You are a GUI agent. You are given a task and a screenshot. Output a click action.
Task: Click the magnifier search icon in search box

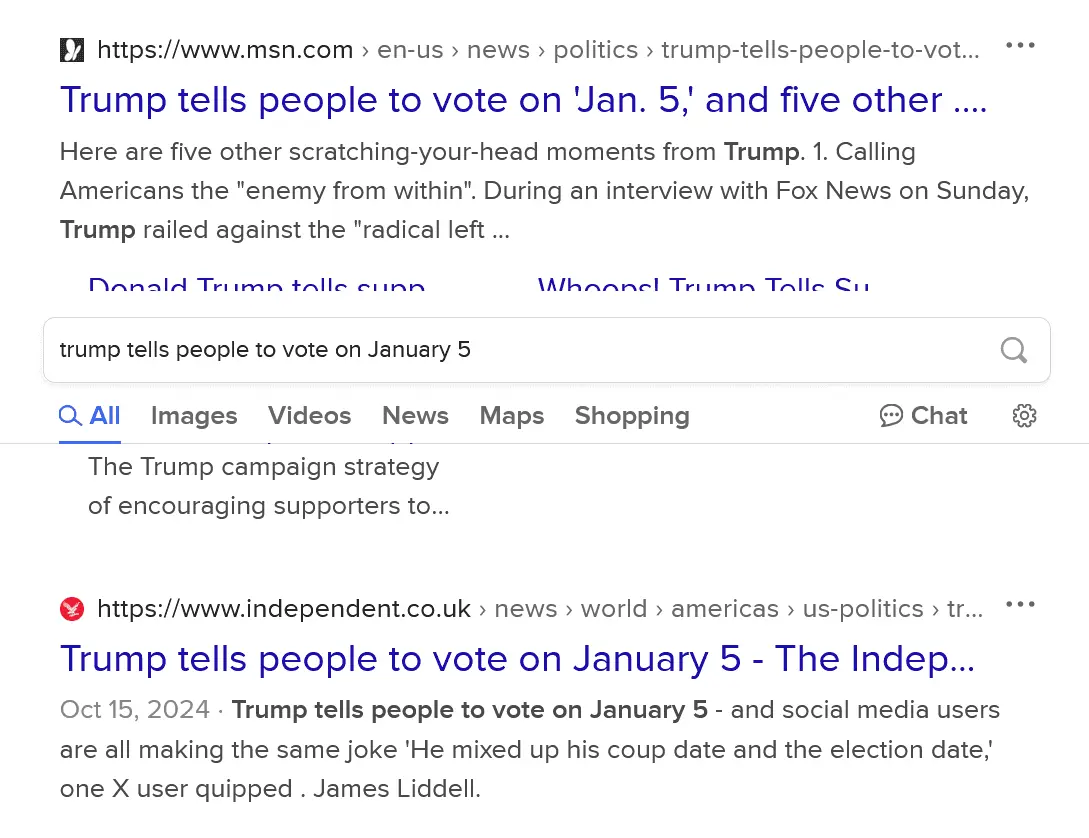pos(1013,350)
